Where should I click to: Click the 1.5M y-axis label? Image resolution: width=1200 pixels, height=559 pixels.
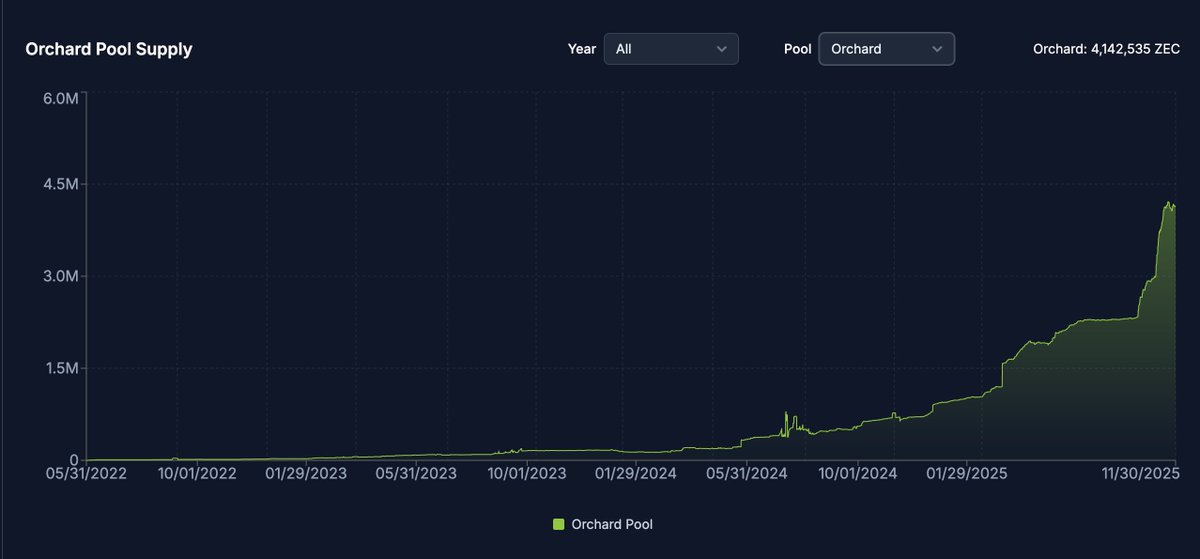coord(62,368)
